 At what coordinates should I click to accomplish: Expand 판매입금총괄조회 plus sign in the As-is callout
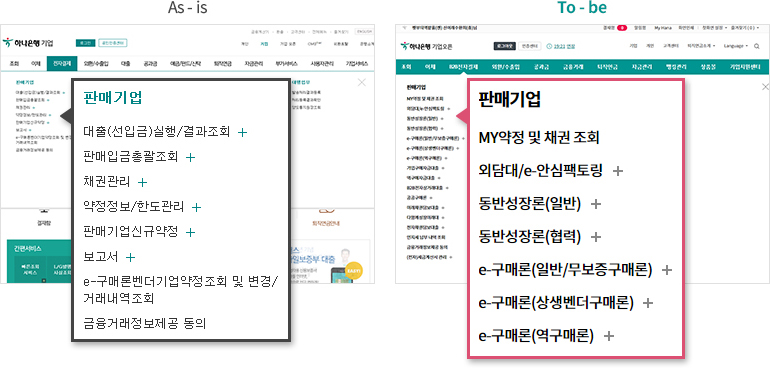click(191, 157)
